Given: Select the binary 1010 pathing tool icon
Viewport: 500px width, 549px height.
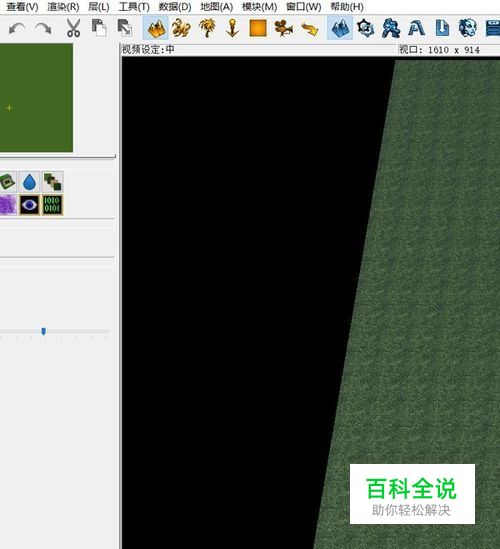Looking at the screenshot, I should click(x=53, y=205).
